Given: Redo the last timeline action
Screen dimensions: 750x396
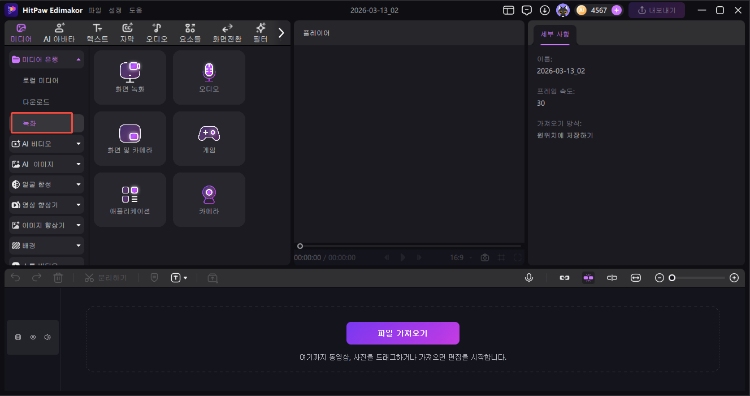Looking at the screenshot, I should (36, 278).
